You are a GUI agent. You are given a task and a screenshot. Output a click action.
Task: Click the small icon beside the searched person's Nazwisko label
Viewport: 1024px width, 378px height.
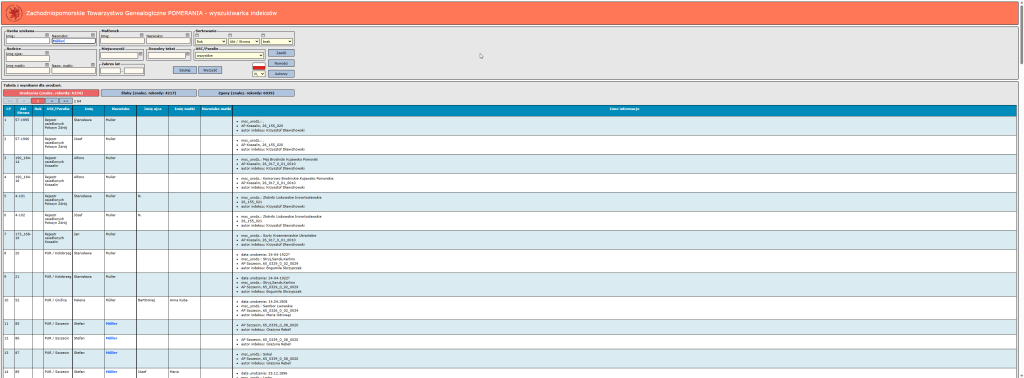[93, 35]
